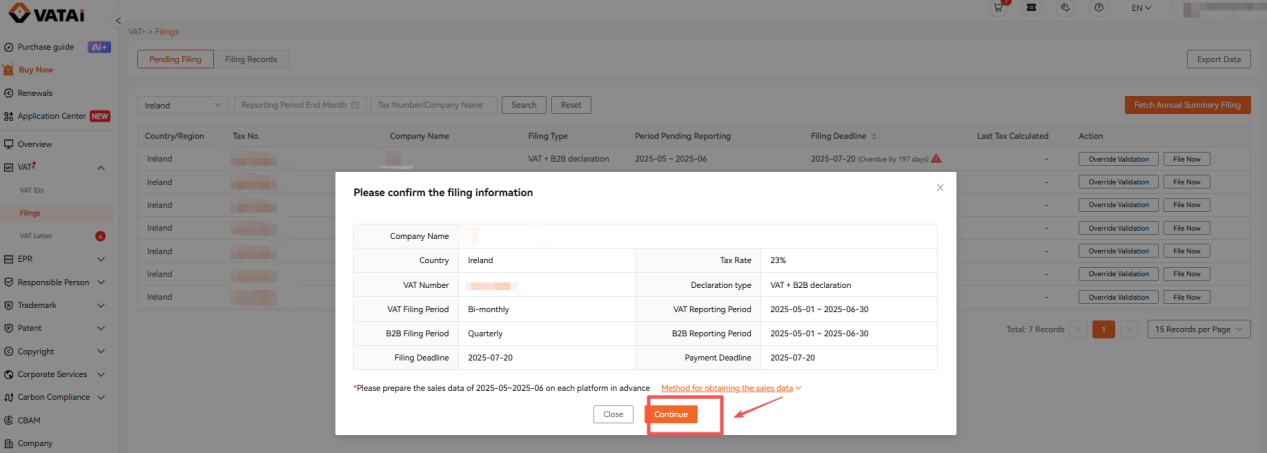The width and height of the screenshot is (1267, 453).
Task: Click the VAT icon in sidebar
Action: (9, 167)
